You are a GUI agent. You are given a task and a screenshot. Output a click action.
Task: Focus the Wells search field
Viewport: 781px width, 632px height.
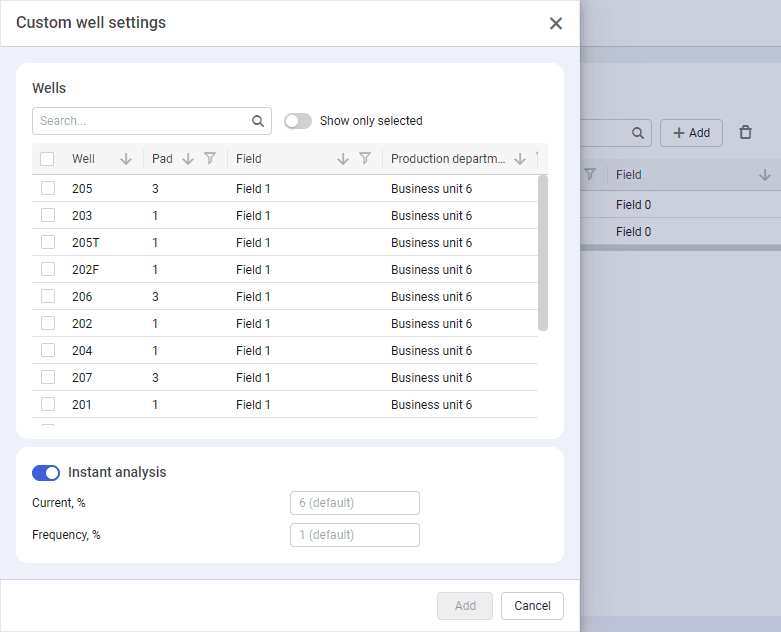(x=151, y=121)
